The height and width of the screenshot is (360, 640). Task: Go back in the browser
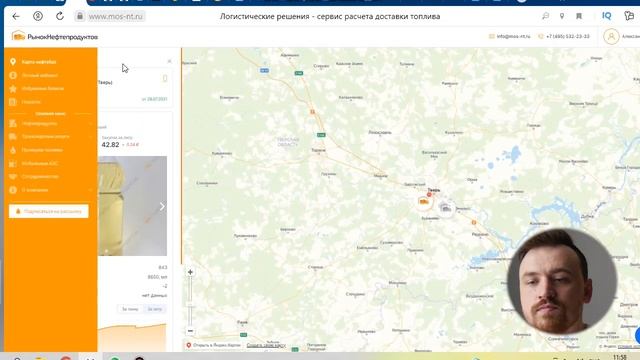[16, 16]
